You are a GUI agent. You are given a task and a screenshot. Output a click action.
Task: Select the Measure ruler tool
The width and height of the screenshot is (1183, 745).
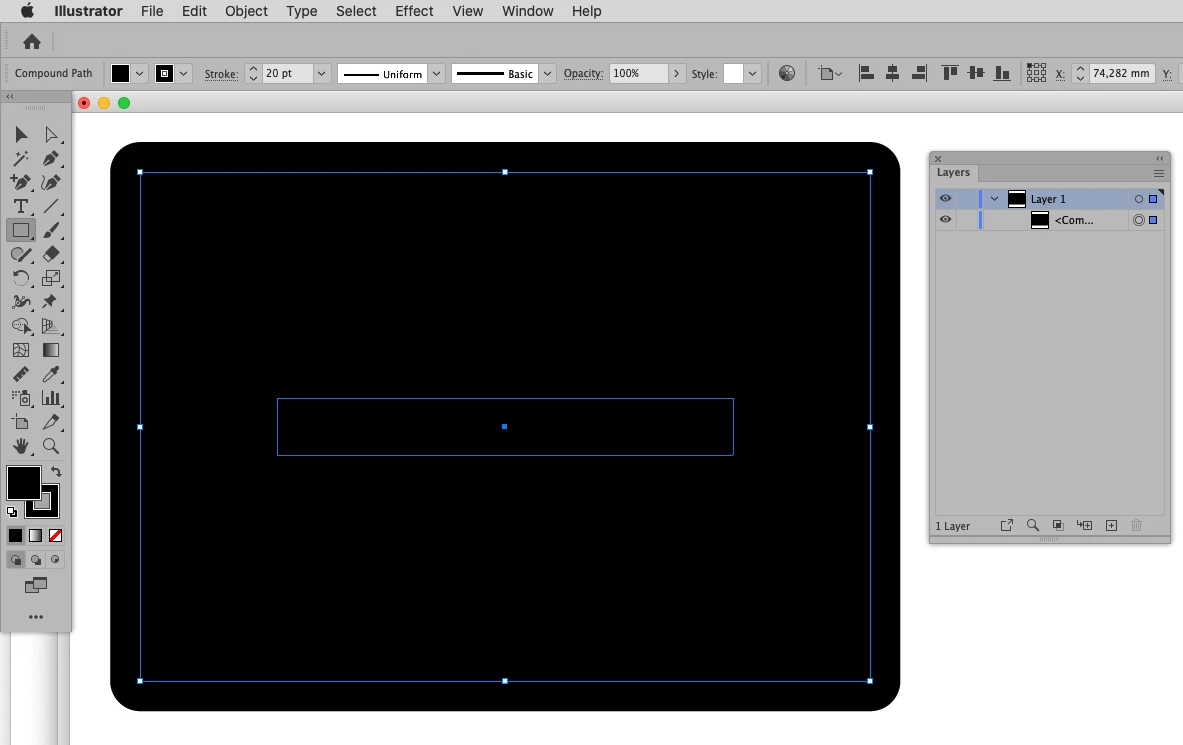coord(21,374)
